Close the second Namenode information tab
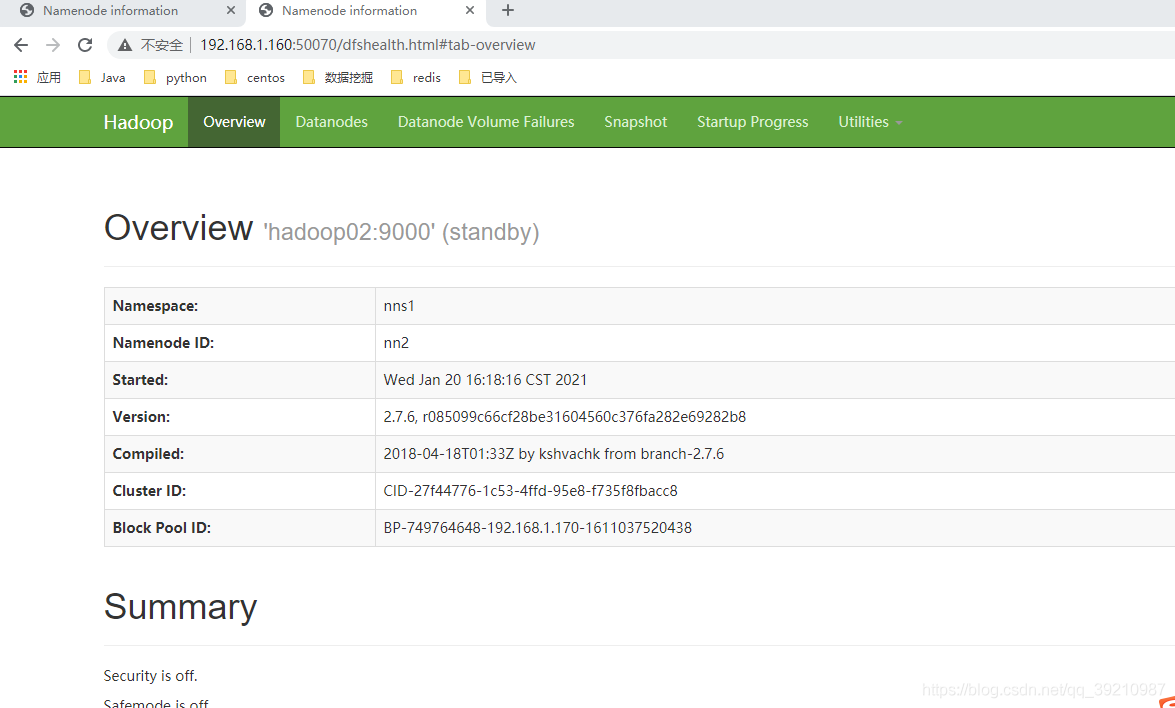The height and width of the screenshot is (708, 1175). (470, 10)
